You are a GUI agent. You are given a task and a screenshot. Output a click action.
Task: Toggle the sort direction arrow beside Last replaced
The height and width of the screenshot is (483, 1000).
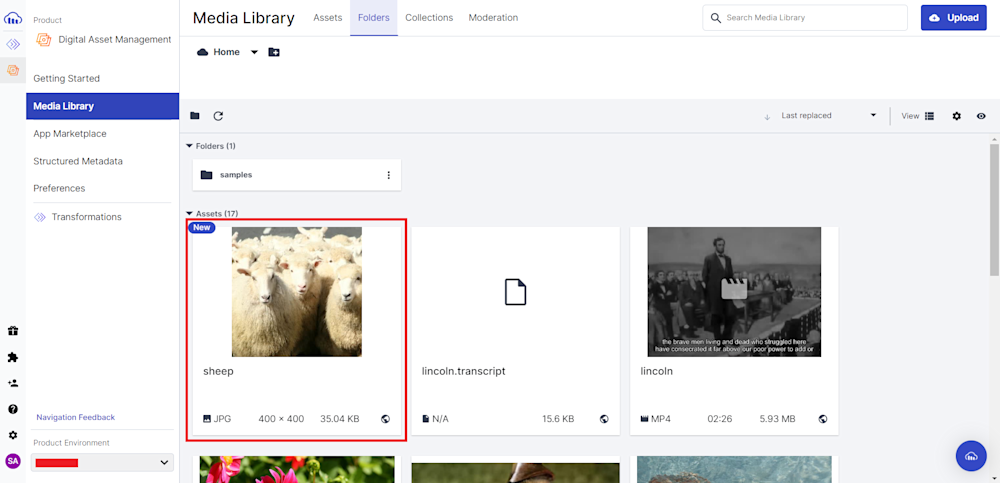(767, 117)
